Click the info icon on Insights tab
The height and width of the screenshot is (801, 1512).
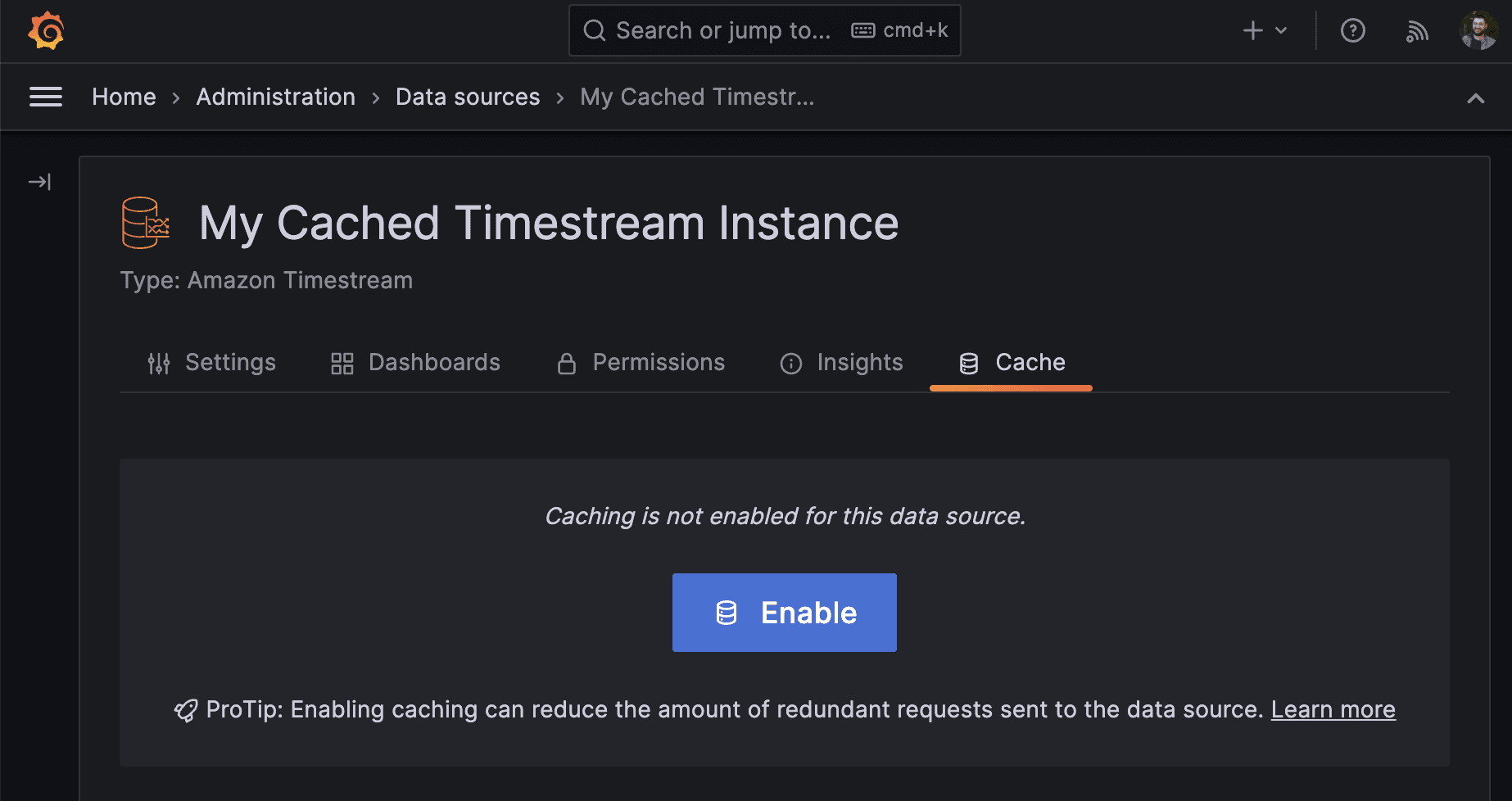[x=790, y=363]
